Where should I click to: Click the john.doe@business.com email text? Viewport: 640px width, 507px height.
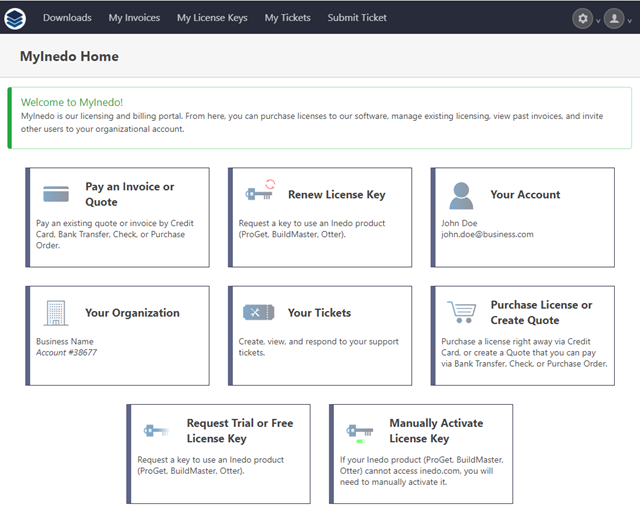pyautogui.click(x=487, y=234)
